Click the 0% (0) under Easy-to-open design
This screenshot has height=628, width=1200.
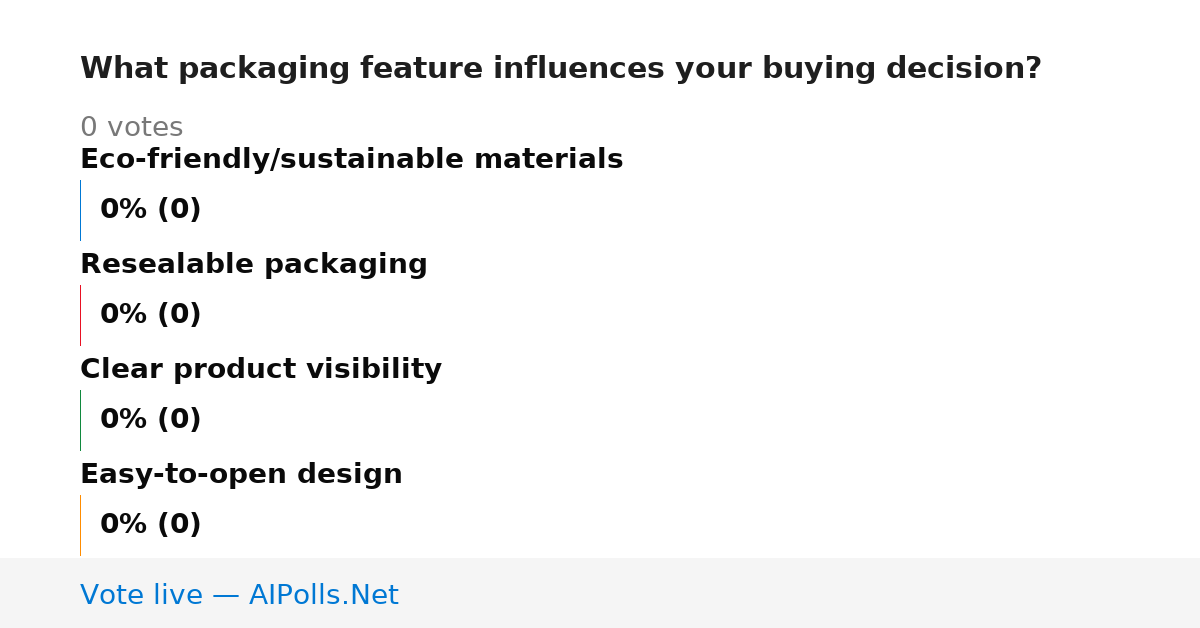[x=151, y=524]
